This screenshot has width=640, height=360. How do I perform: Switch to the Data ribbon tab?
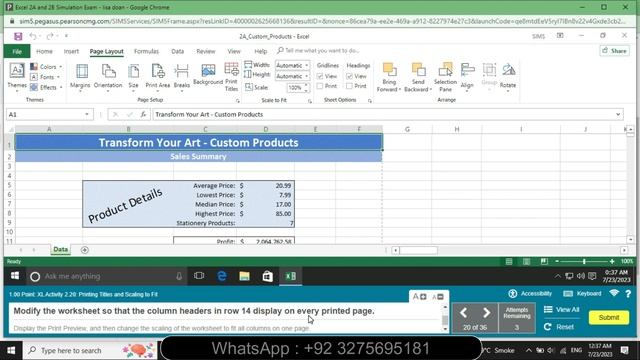coord(178,51)
